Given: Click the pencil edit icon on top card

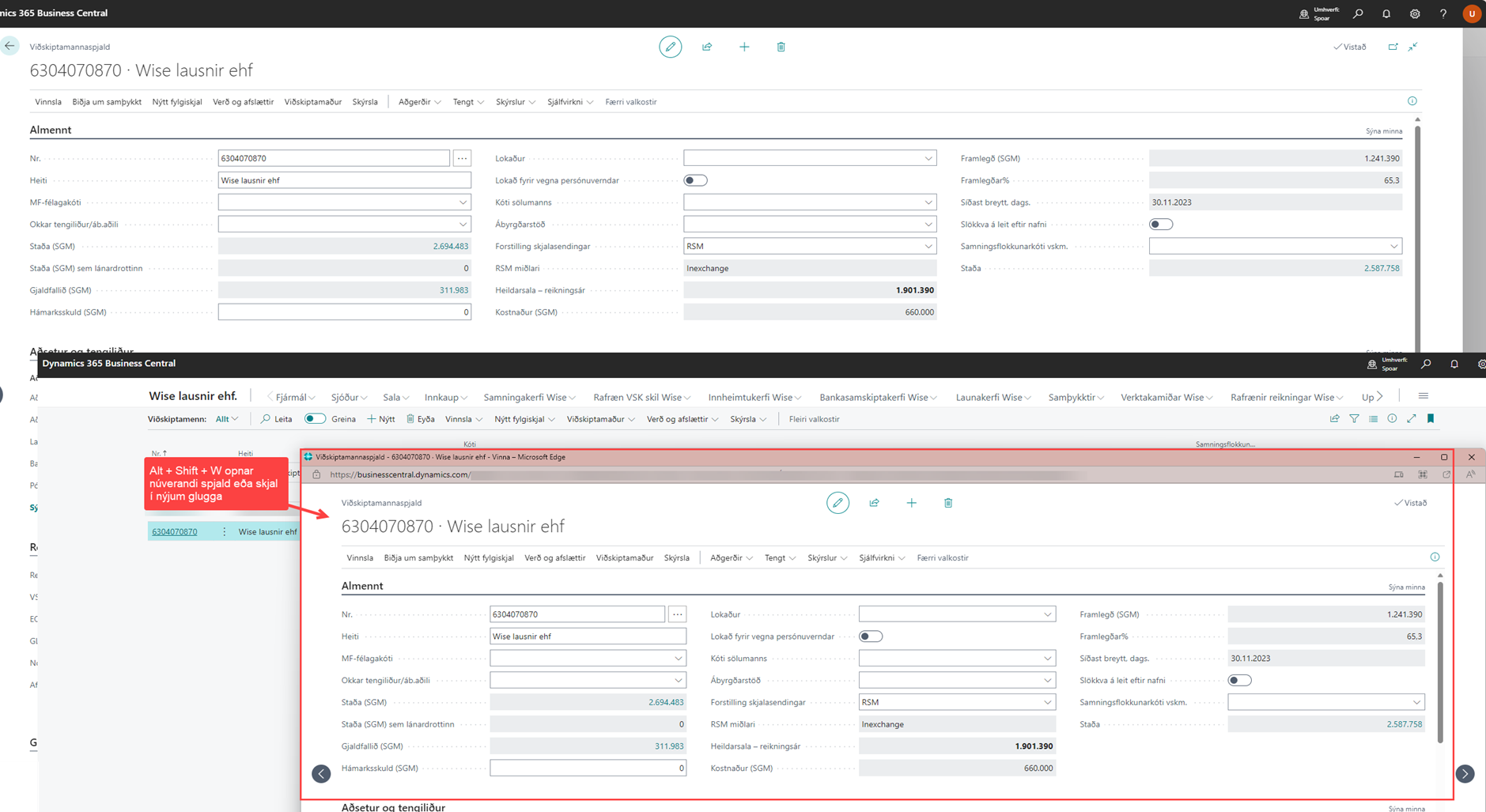Looking at the screenshot, I should tap(670, 47).
